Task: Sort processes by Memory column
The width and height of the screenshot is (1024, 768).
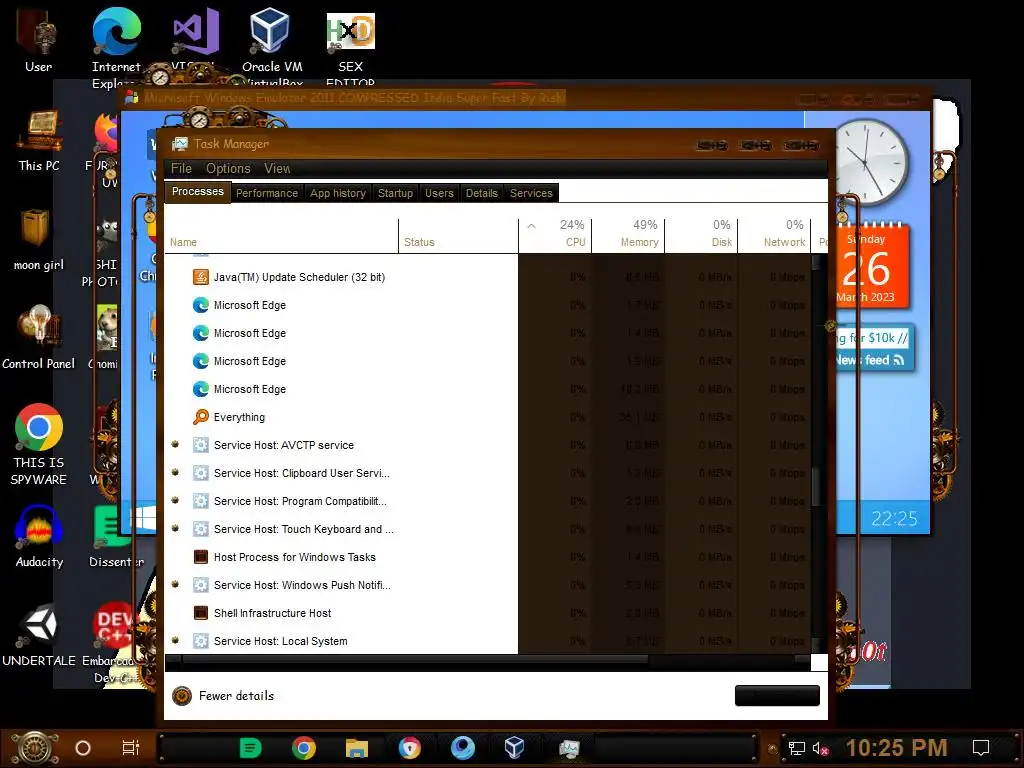Action: coord(628,236)
